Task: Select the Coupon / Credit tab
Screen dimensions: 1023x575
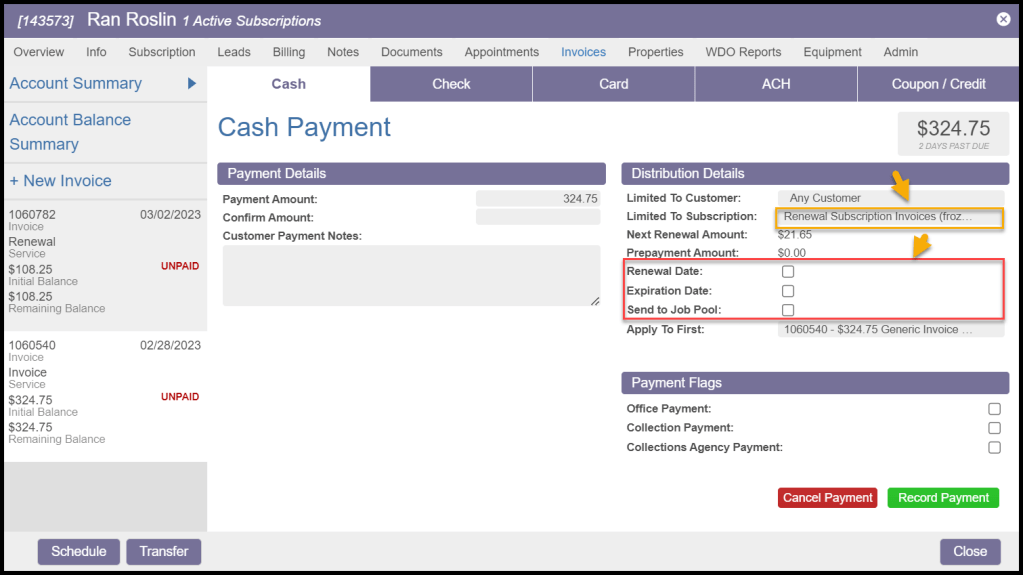Action: pyautogui.click(x=938, y=84)
